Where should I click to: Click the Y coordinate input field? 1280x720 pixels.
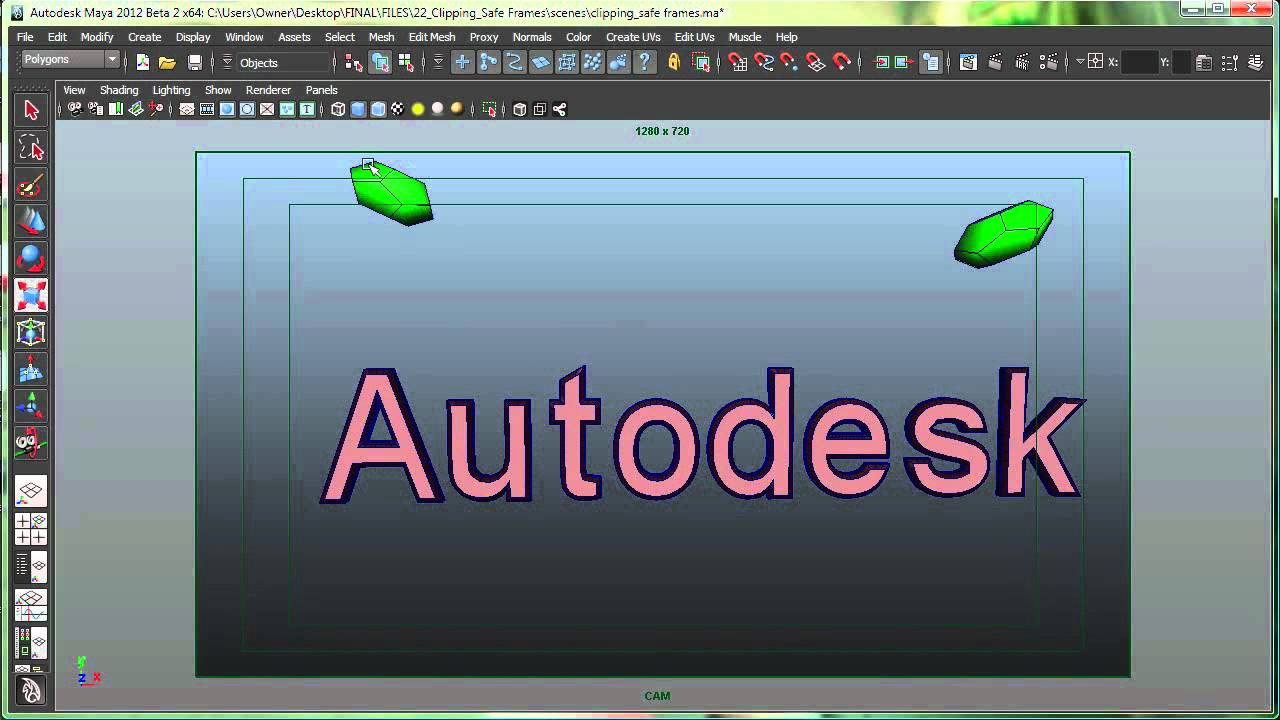[x=1181, y=62]
